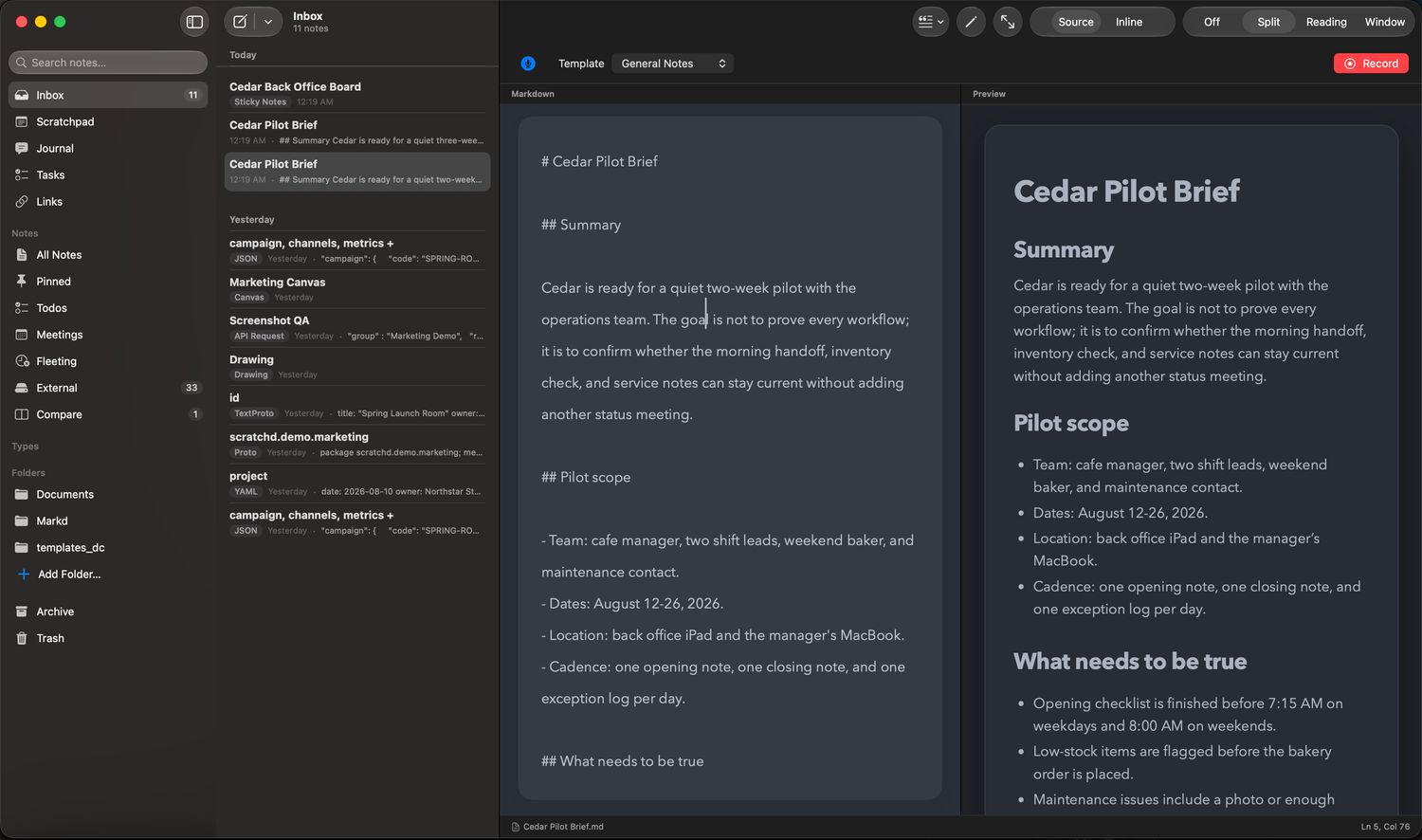Start recording with the Record button

pos(1371,64)
